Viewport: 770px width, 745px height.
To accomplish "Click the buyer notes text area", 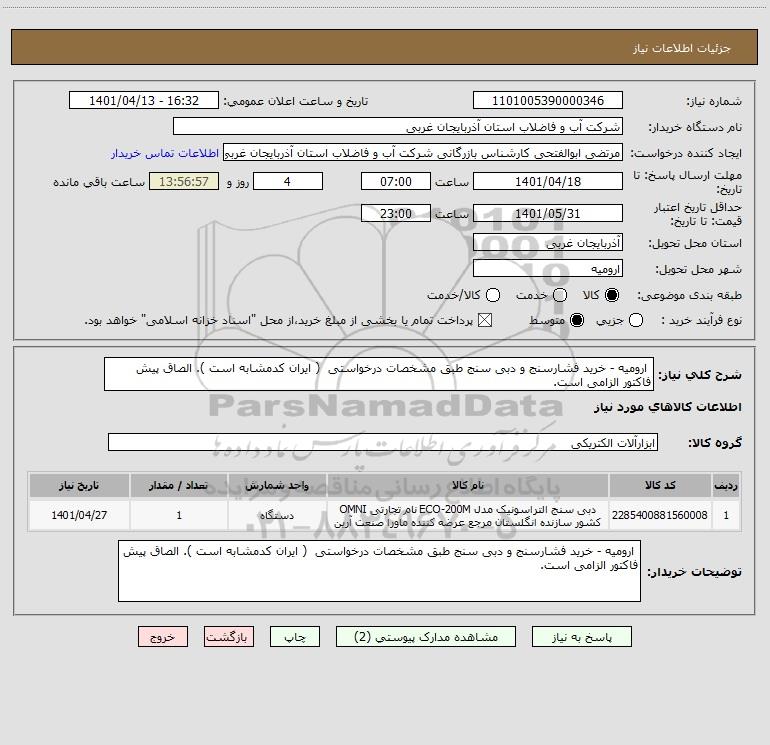I will click(x=379, y=571).
